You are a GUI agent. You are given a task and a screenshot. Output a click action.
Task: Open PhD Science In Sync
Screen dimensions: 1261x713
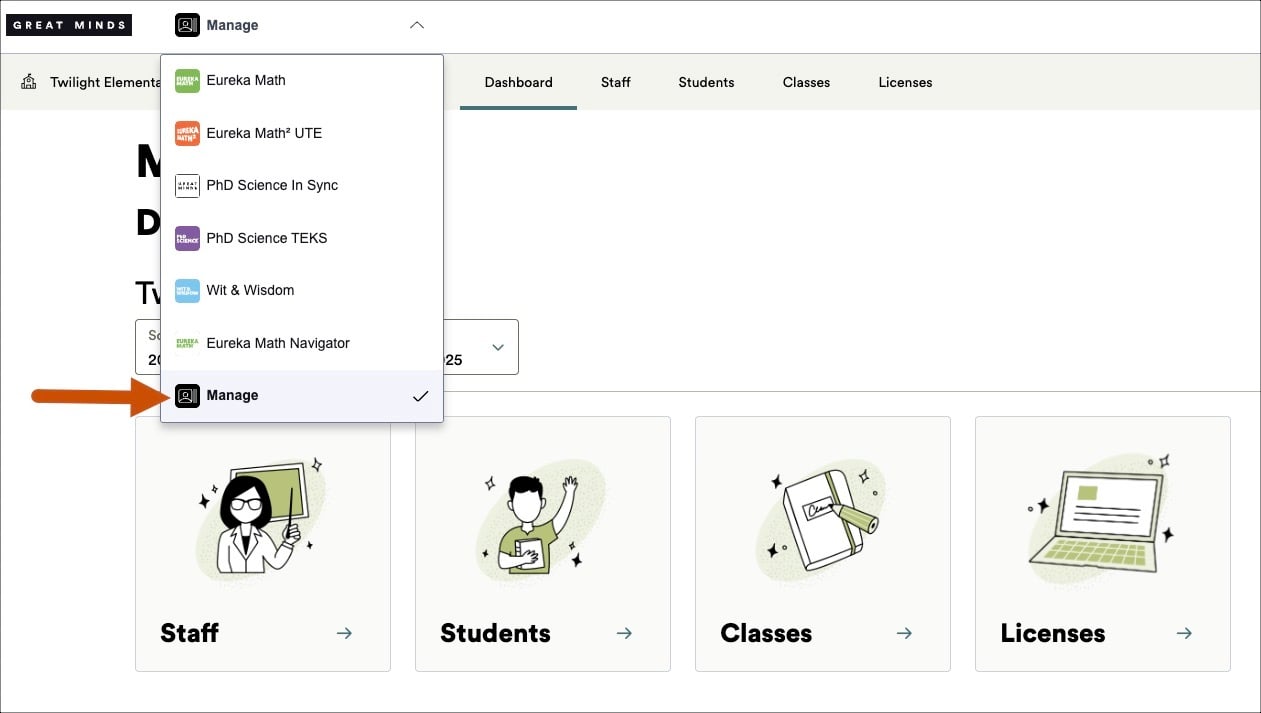coord(302,186)
